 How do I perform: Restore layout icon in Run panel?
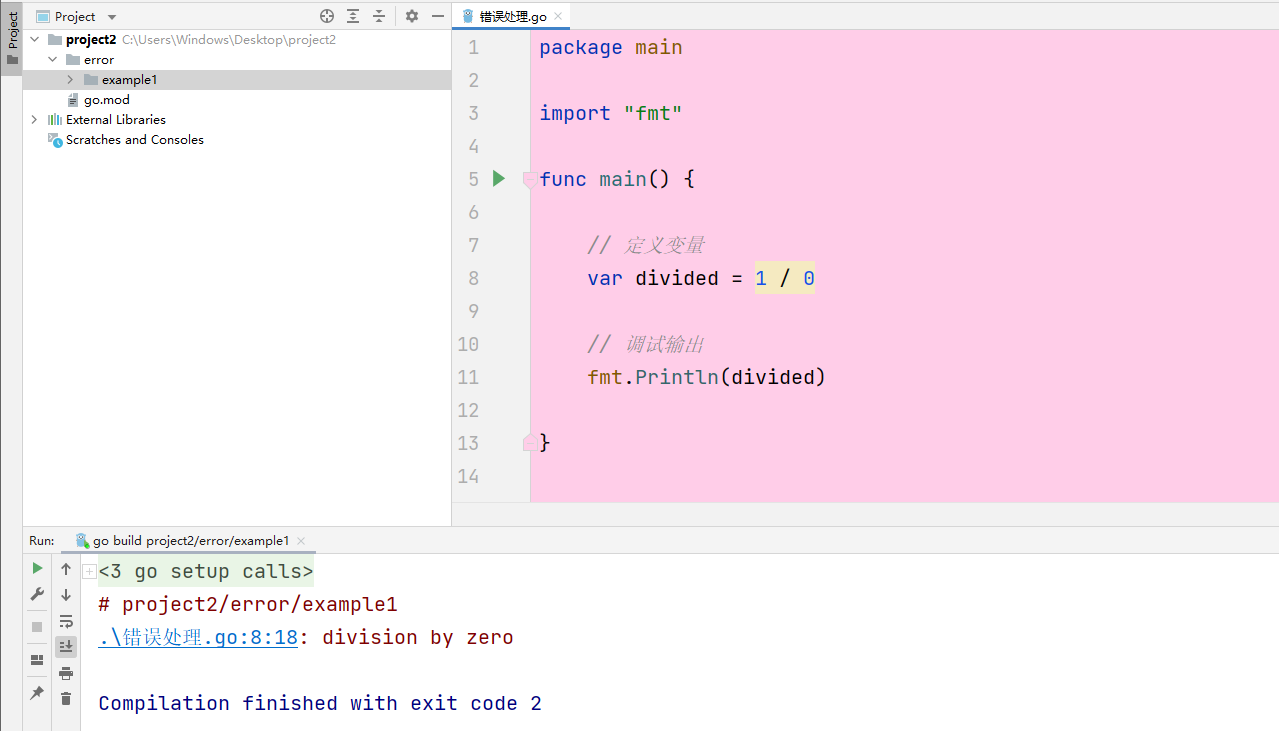[x=37, y=660]
